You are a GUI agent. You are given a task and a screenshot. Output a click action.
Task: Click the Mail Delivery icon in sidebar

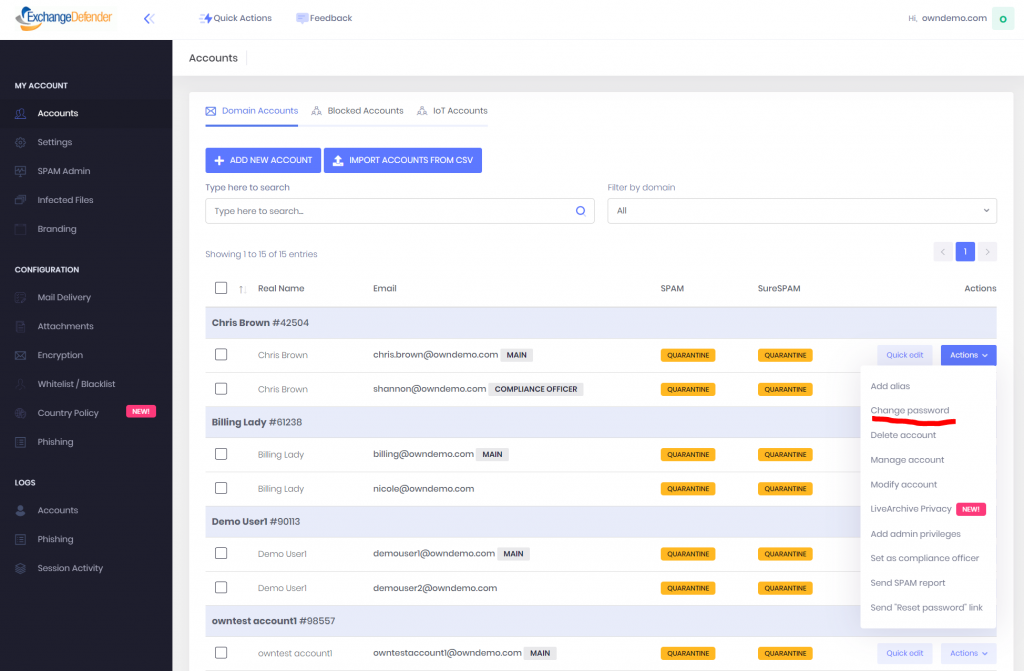(21, 297)
